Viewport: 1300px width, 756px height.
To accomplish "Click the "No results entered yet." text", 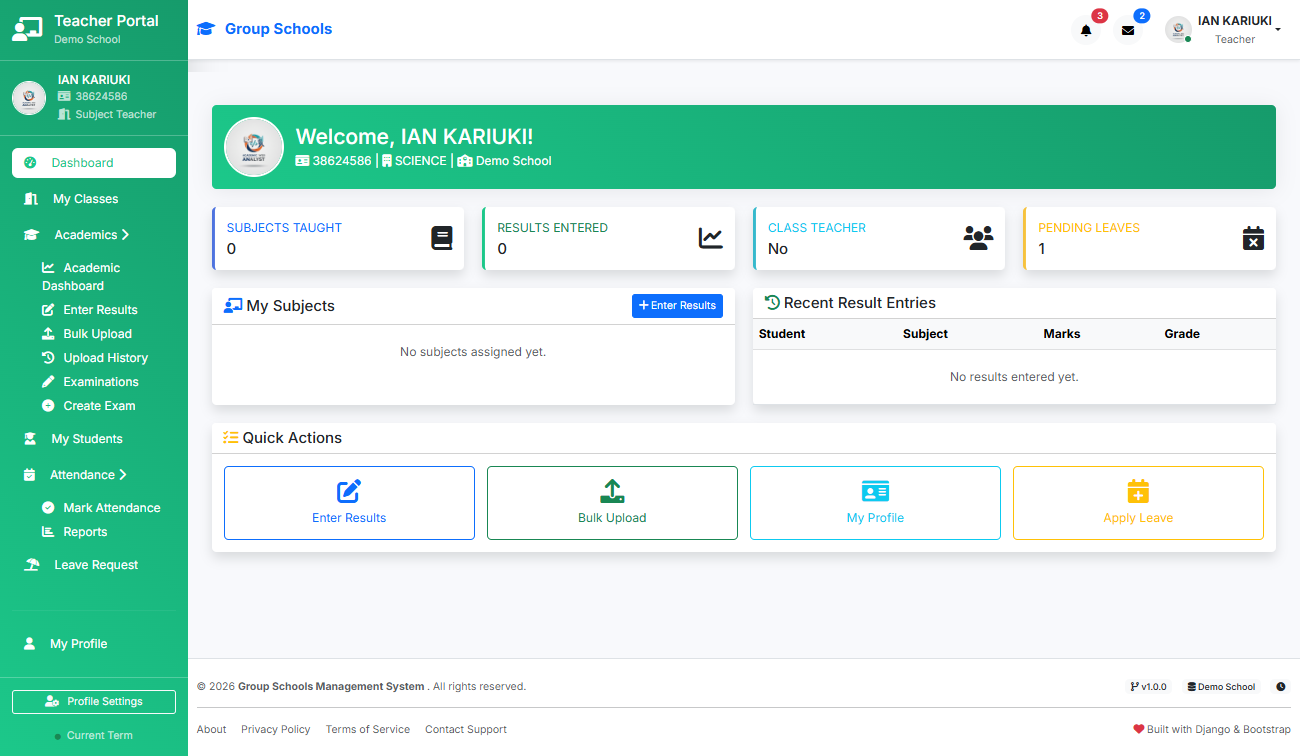I will coord(1014,377).
